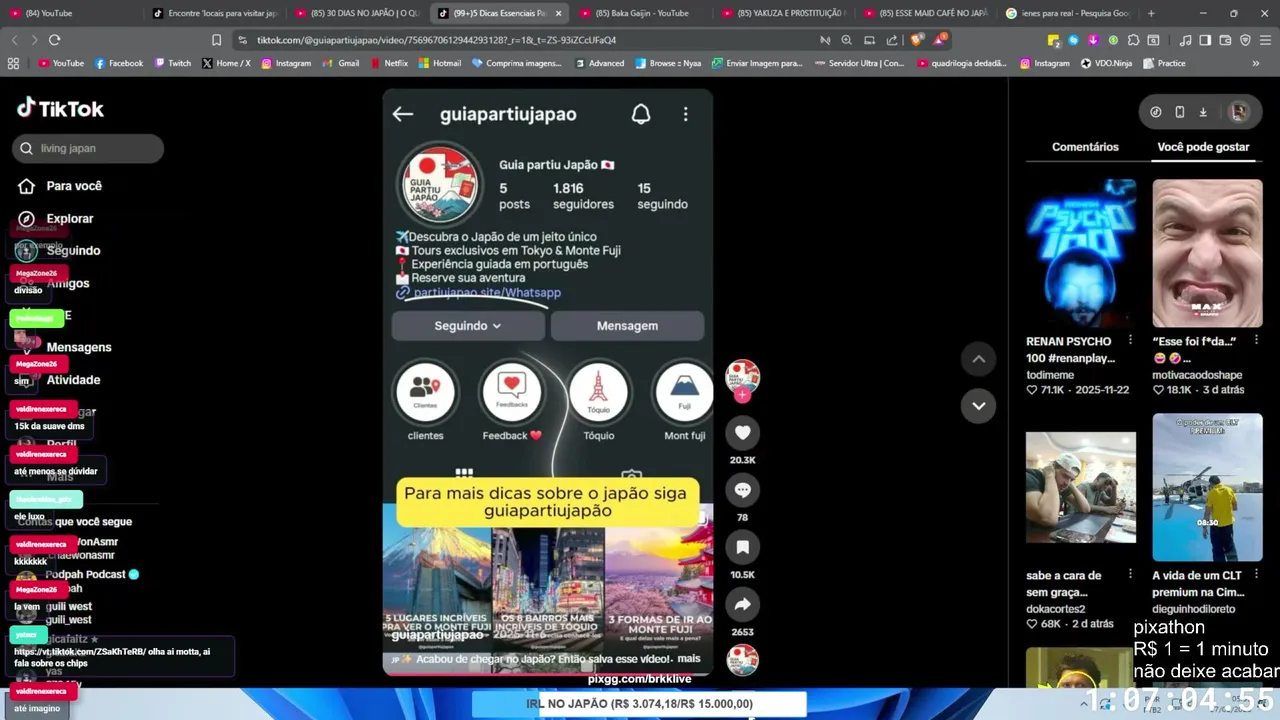Open the Brave Shields lion icon
1280x720 pixels.
coord(918,40)
